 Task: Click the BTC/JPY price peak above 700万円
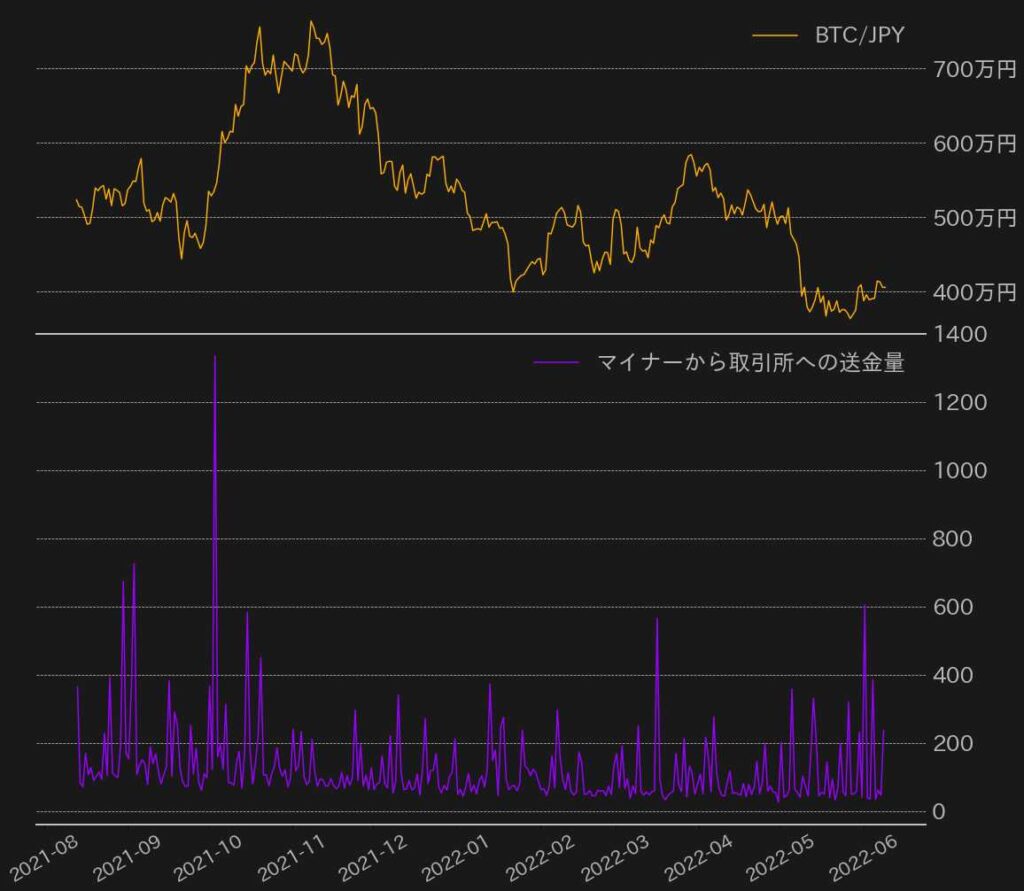311,22
